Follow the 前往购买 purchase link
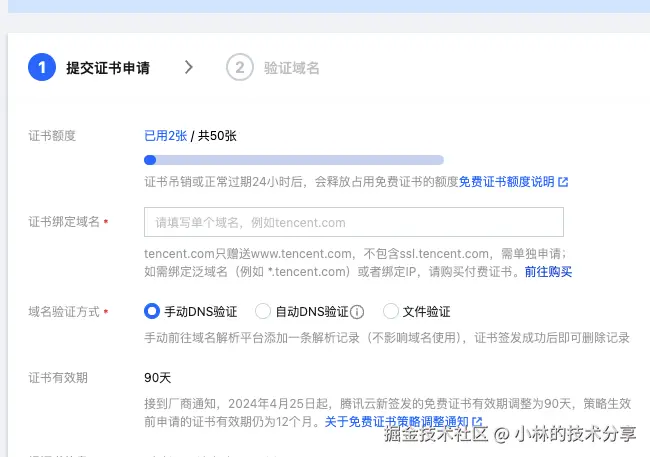This screenshot has height=457, width=650. point(548,272)
